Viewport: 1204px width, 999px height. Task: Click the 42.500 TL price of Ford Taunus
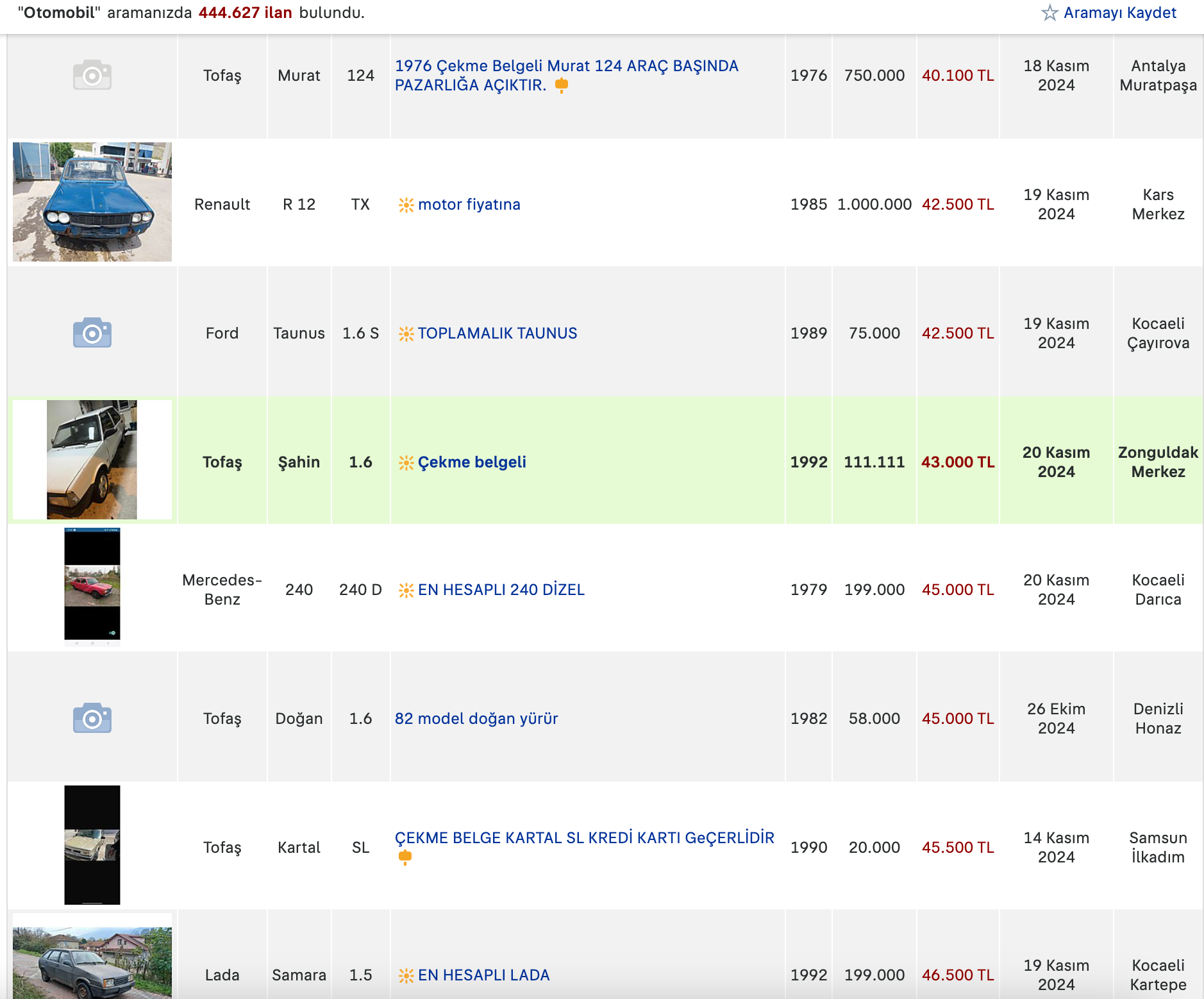958,333
